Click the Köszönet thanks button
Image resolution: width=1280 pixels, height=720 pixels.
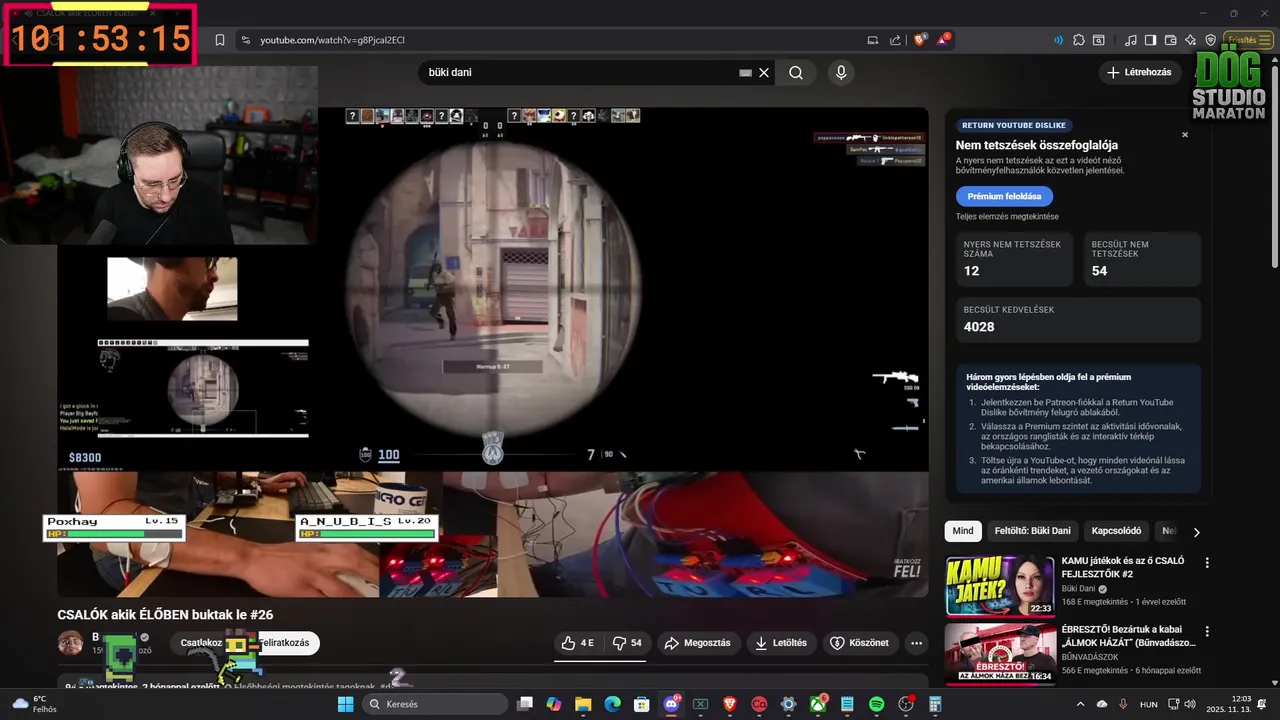[860, 643]
